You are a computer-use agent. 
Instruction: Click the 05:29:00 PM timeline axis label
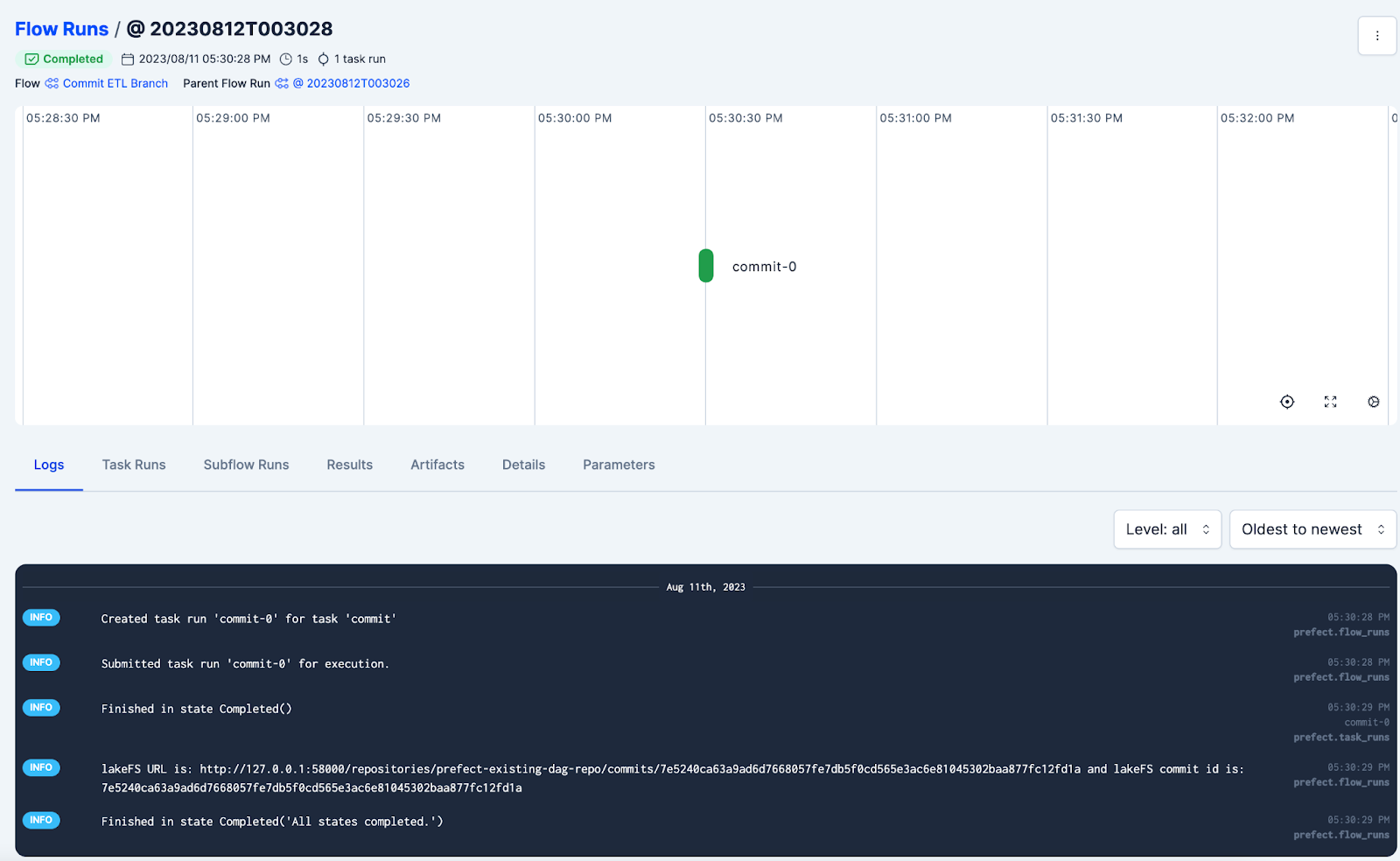[x=233, y=118]
